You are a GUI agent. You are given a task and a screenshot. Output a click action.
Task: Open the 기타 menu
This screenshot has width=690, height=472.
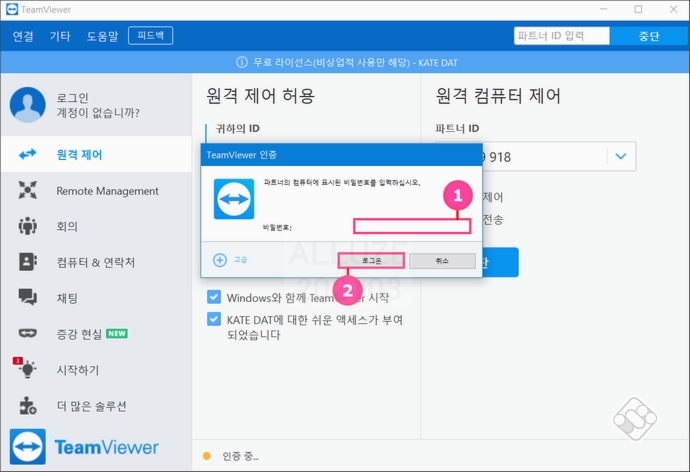(60, 36)
